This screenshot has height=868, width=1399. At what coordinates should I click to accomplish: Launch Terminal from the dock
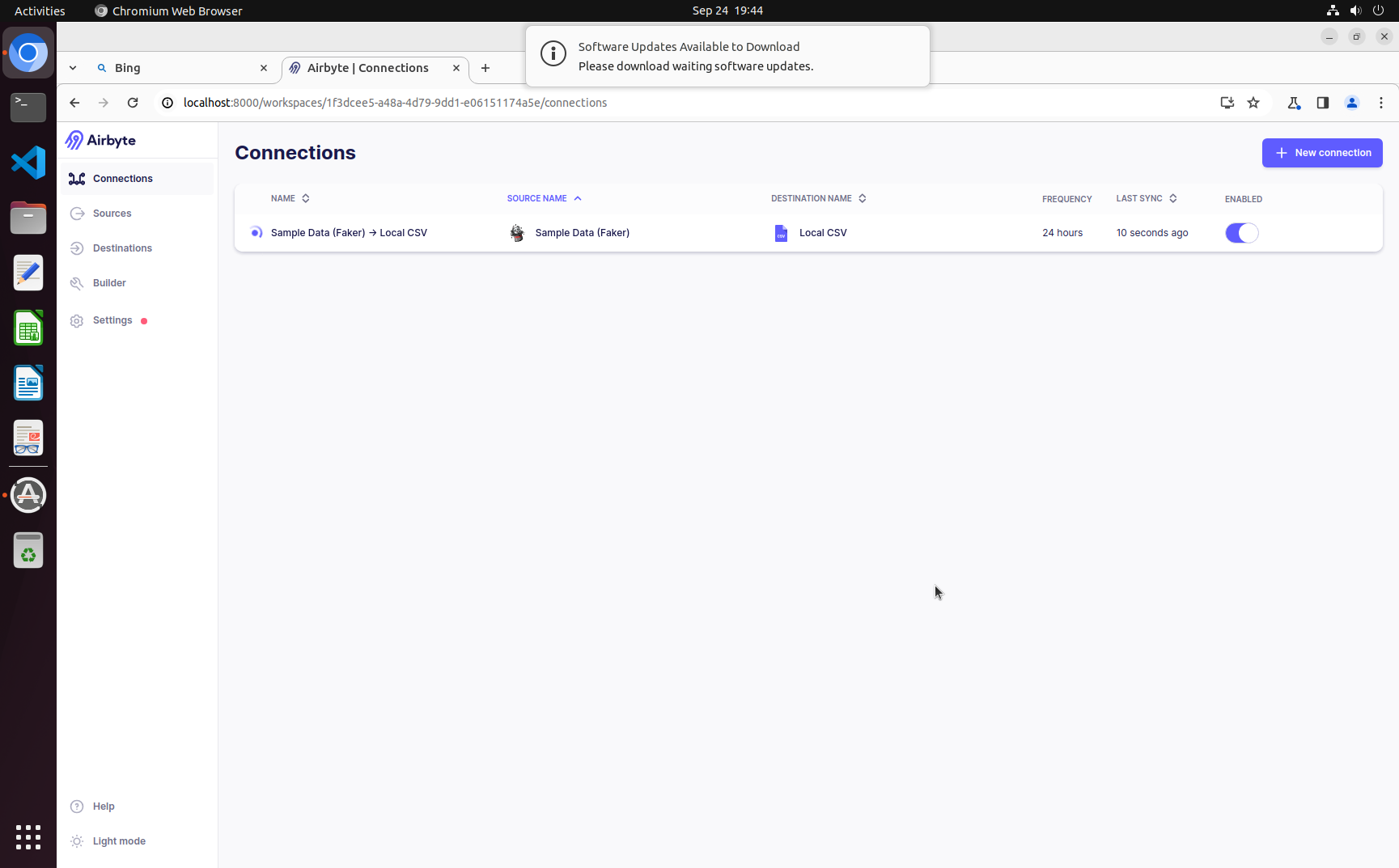(28, 108)
